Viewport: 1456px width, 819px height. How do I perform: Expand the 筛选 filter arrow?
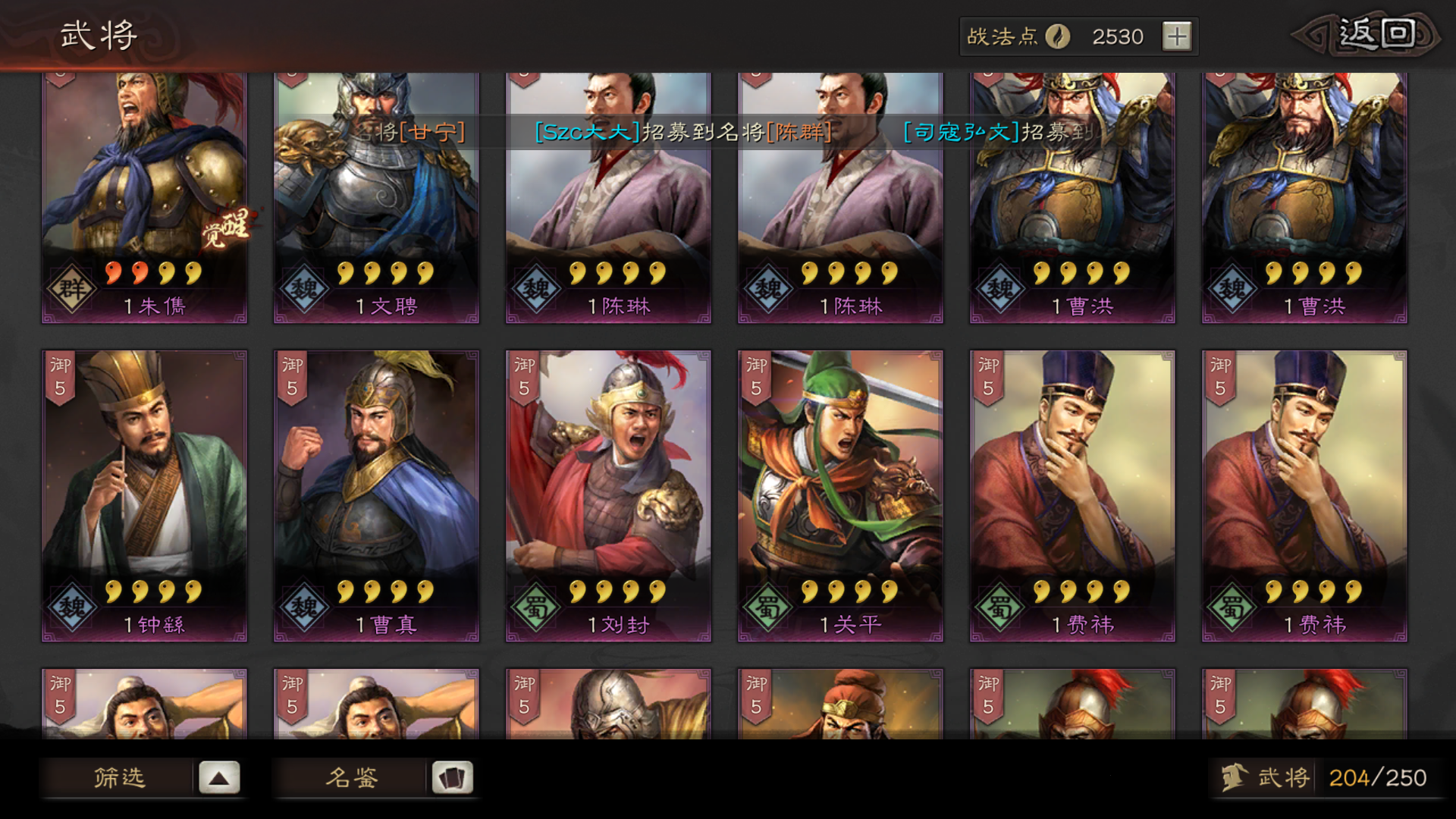(x=219, y=777)
